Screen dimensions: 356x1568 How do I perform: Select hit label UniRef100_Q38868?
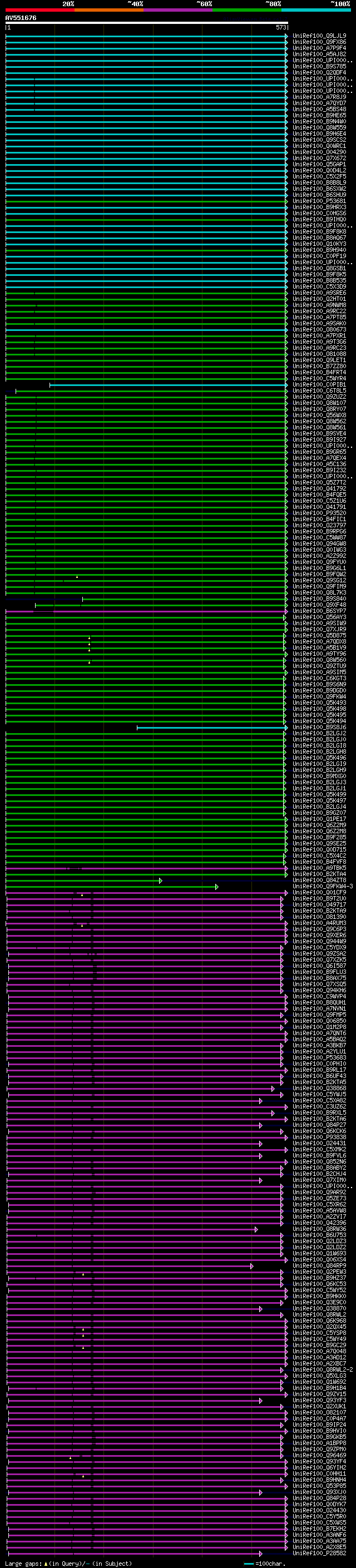tap(319, 1089)
